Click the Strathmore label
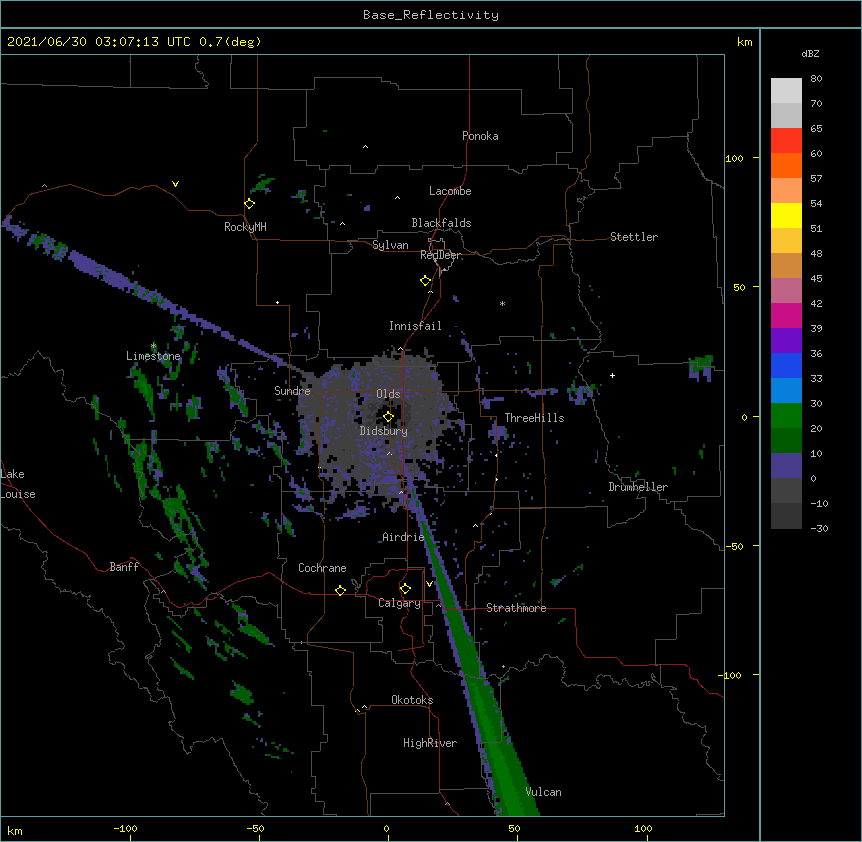This screenshot has width=862, height=842. [x=516, y=608]
